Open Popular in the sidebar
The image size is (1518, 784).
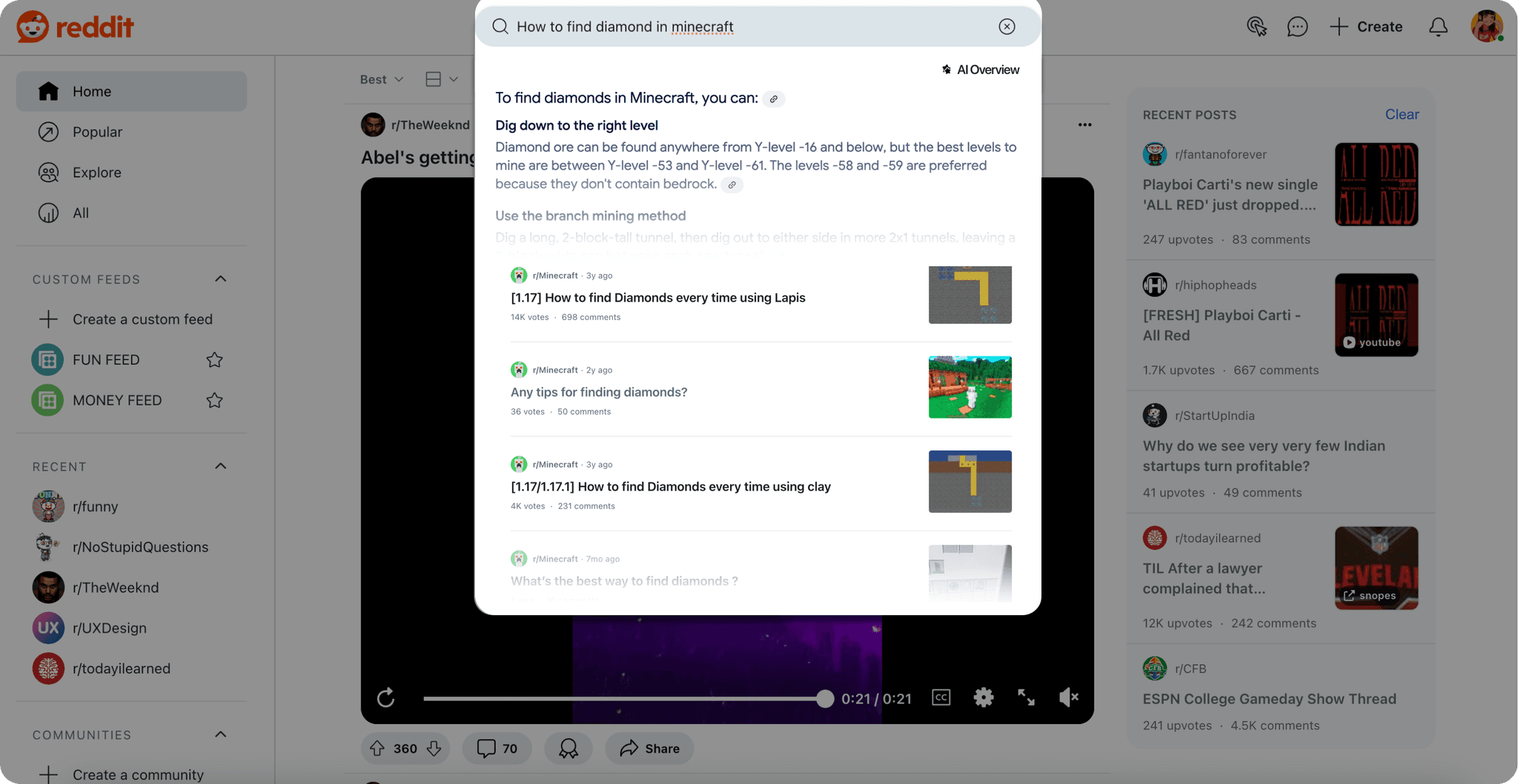[x=132, y=132]
